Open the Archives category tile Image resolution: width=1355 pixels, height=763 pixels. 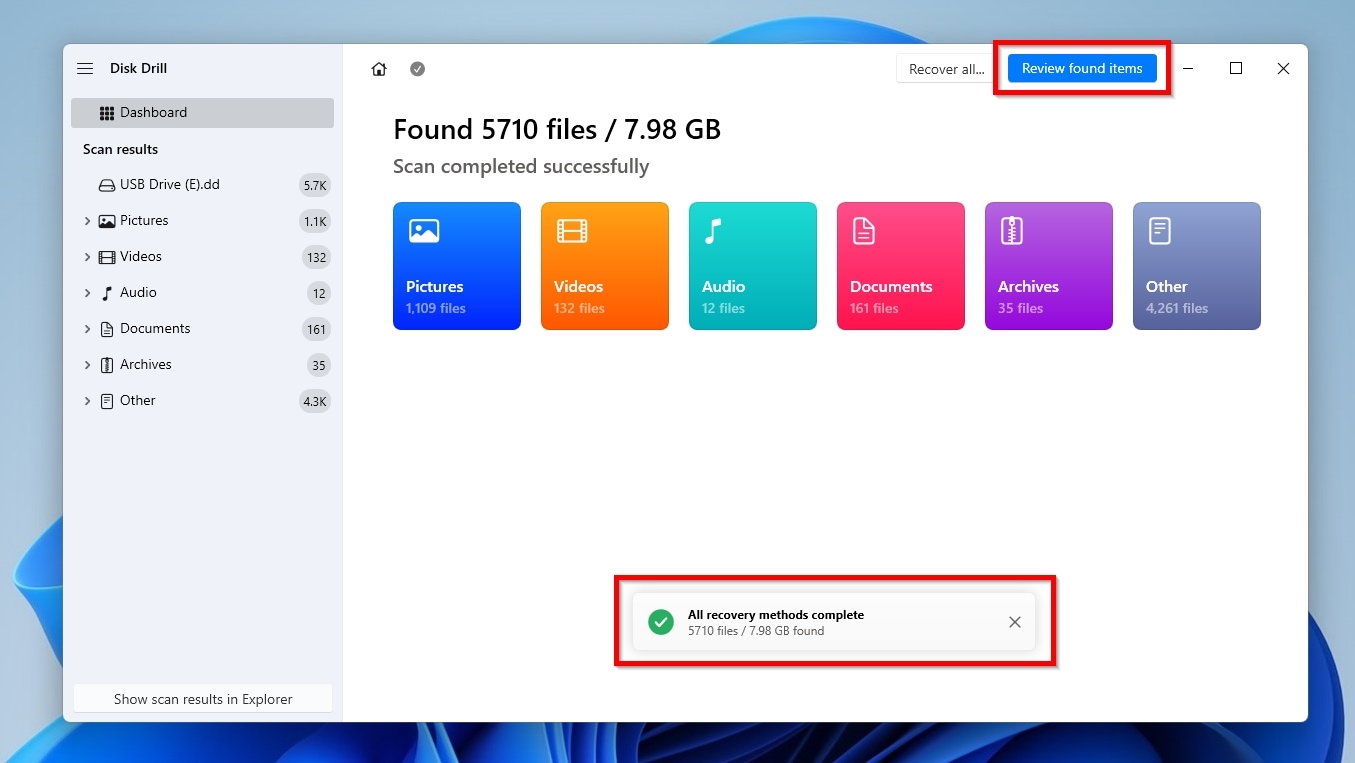tap(1049, 265)
